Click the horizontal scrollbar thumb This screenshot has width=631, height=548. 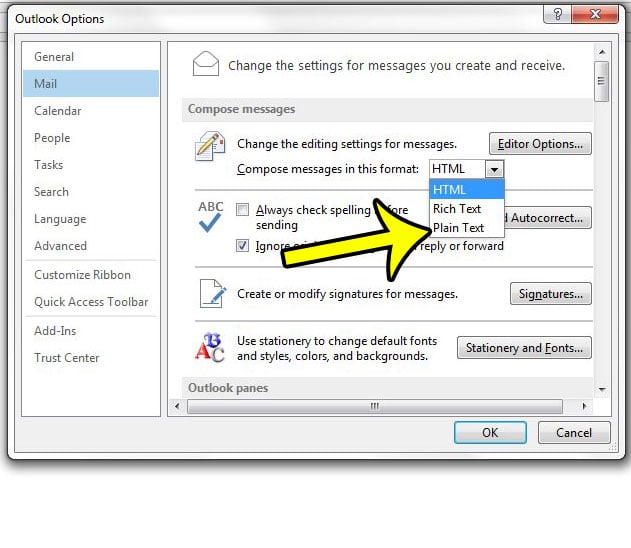click(375, 406)
